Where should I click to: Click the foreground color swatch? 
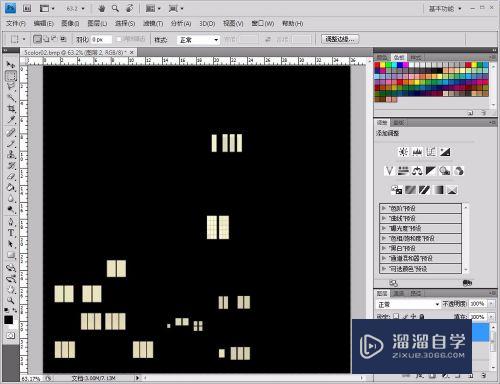tap(8, 320)
